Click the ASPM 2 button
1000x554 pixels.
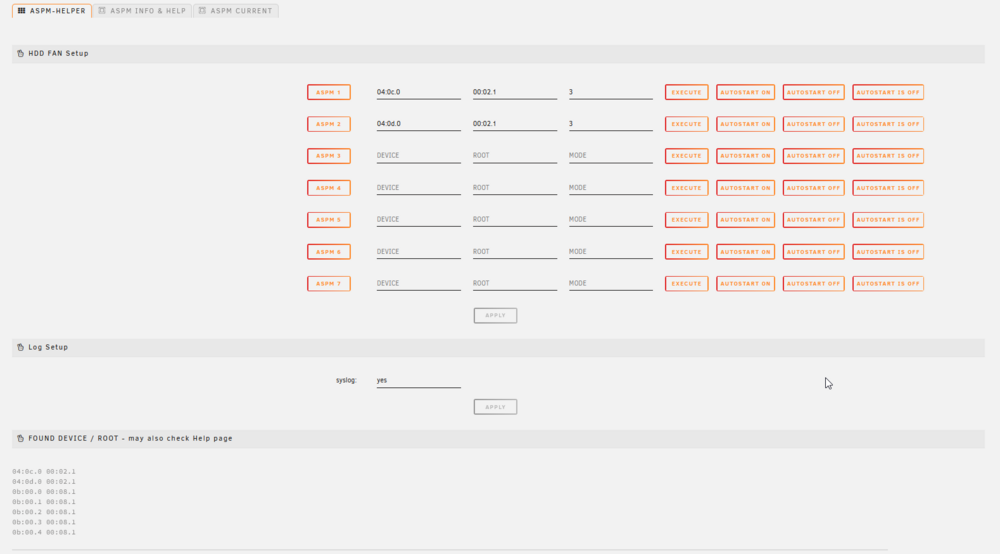(x=328, y=124)
